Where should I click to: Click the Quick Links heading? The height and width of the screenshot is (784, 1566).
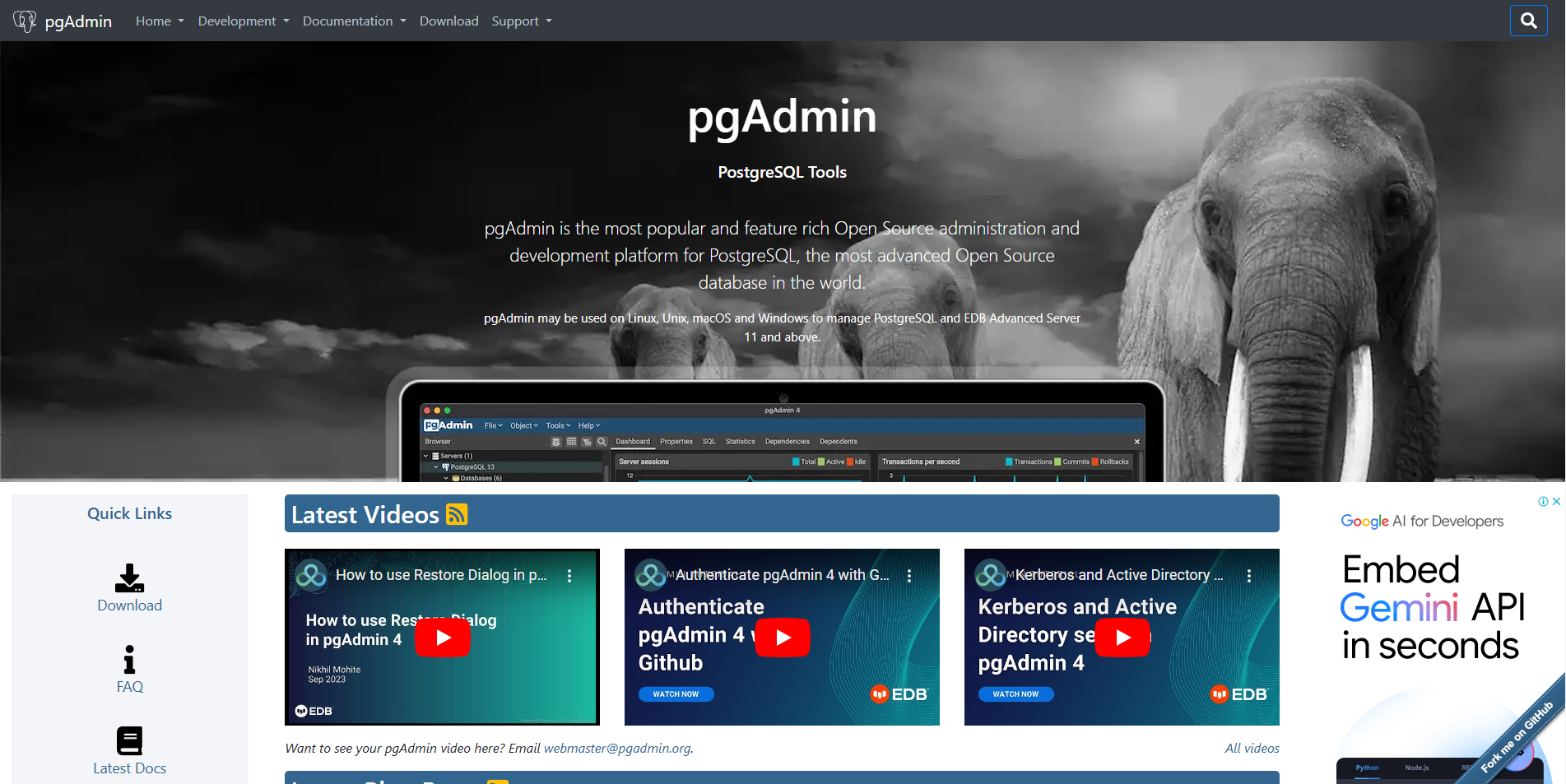pos(129,513)
